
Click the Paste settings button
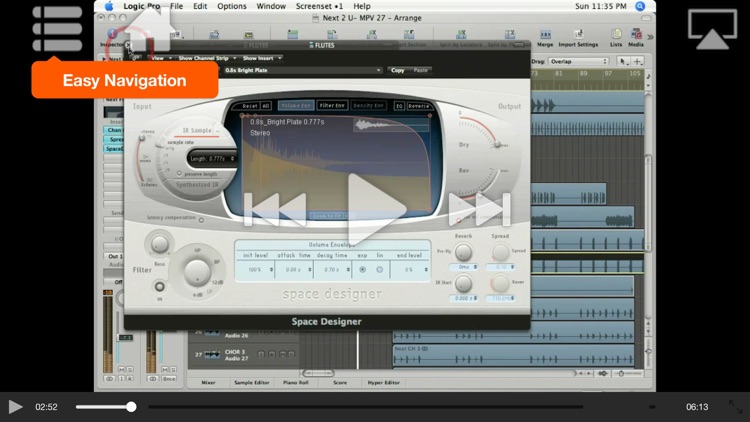[x=420, y=70]
